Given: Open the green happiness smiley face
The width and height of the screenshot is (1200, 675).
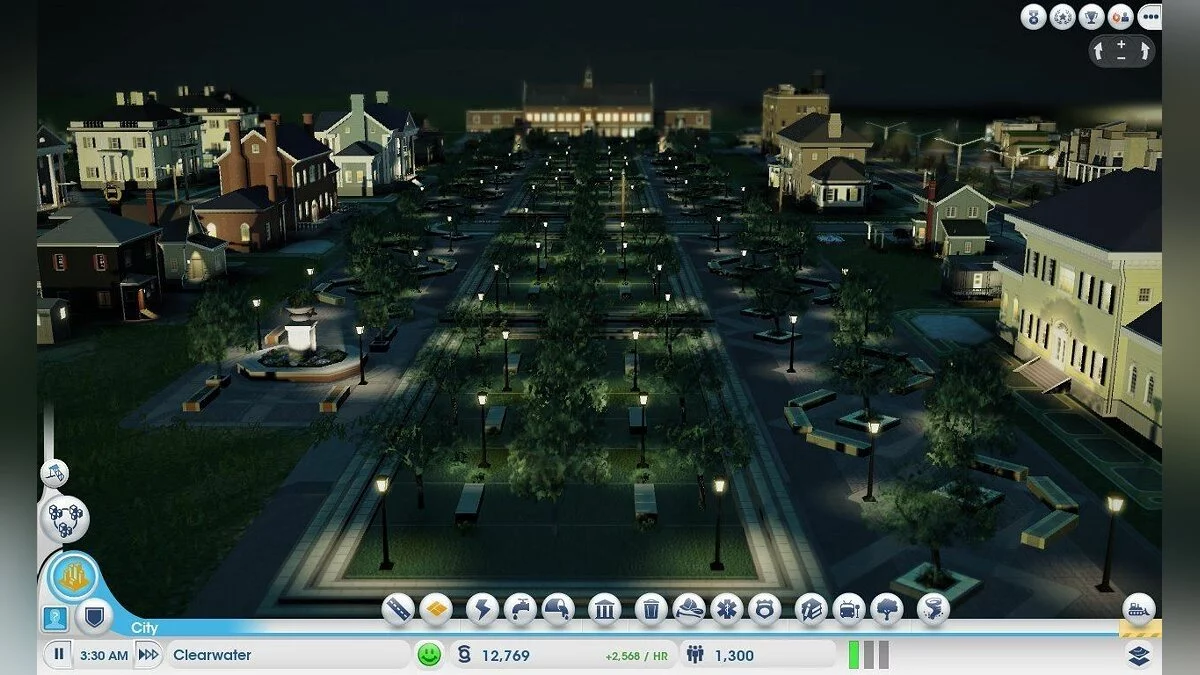Looking at the screenshot, I should (429, 655).
